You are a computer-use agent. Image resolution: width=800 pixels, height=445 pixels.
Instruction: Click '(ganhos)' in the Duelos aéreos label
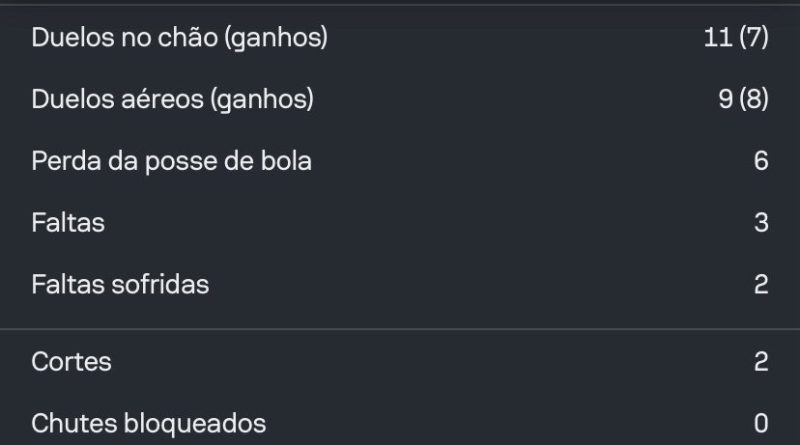(x=262, y=100)
